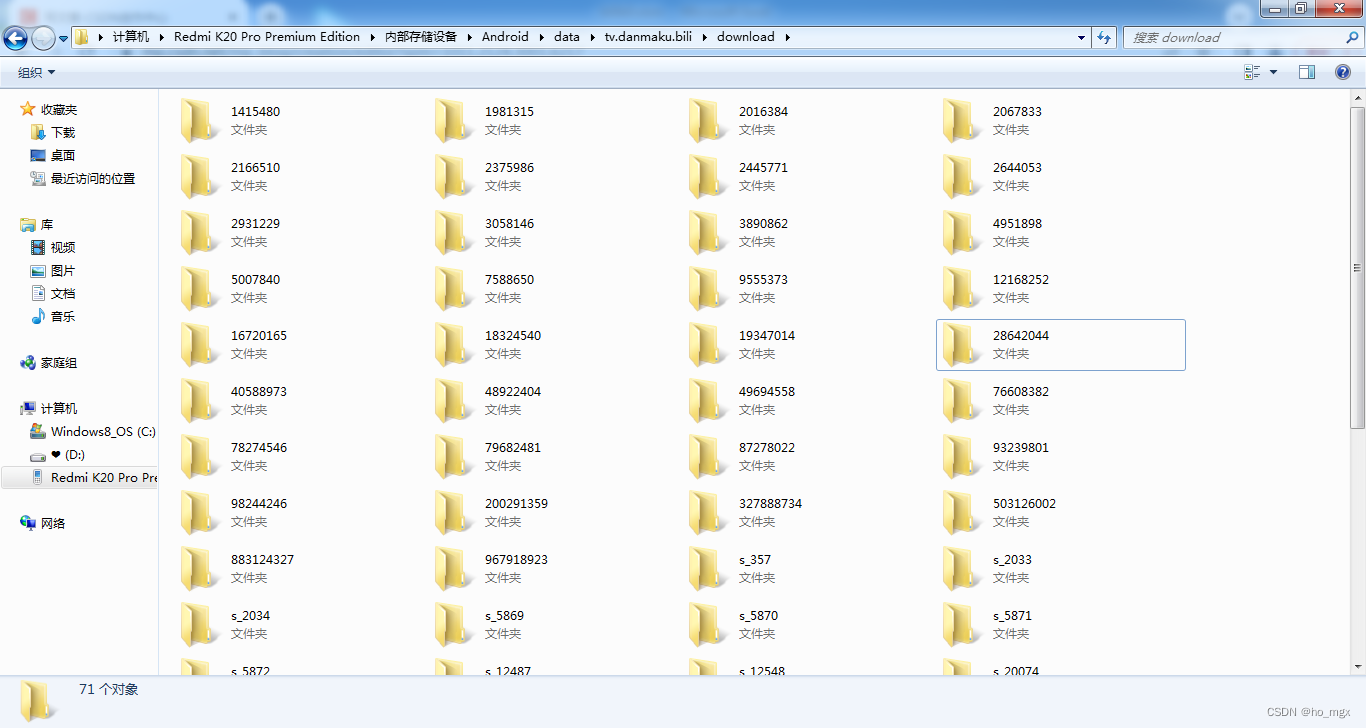
Task: Select folder icon of 9555373
Action: [708, 289]
